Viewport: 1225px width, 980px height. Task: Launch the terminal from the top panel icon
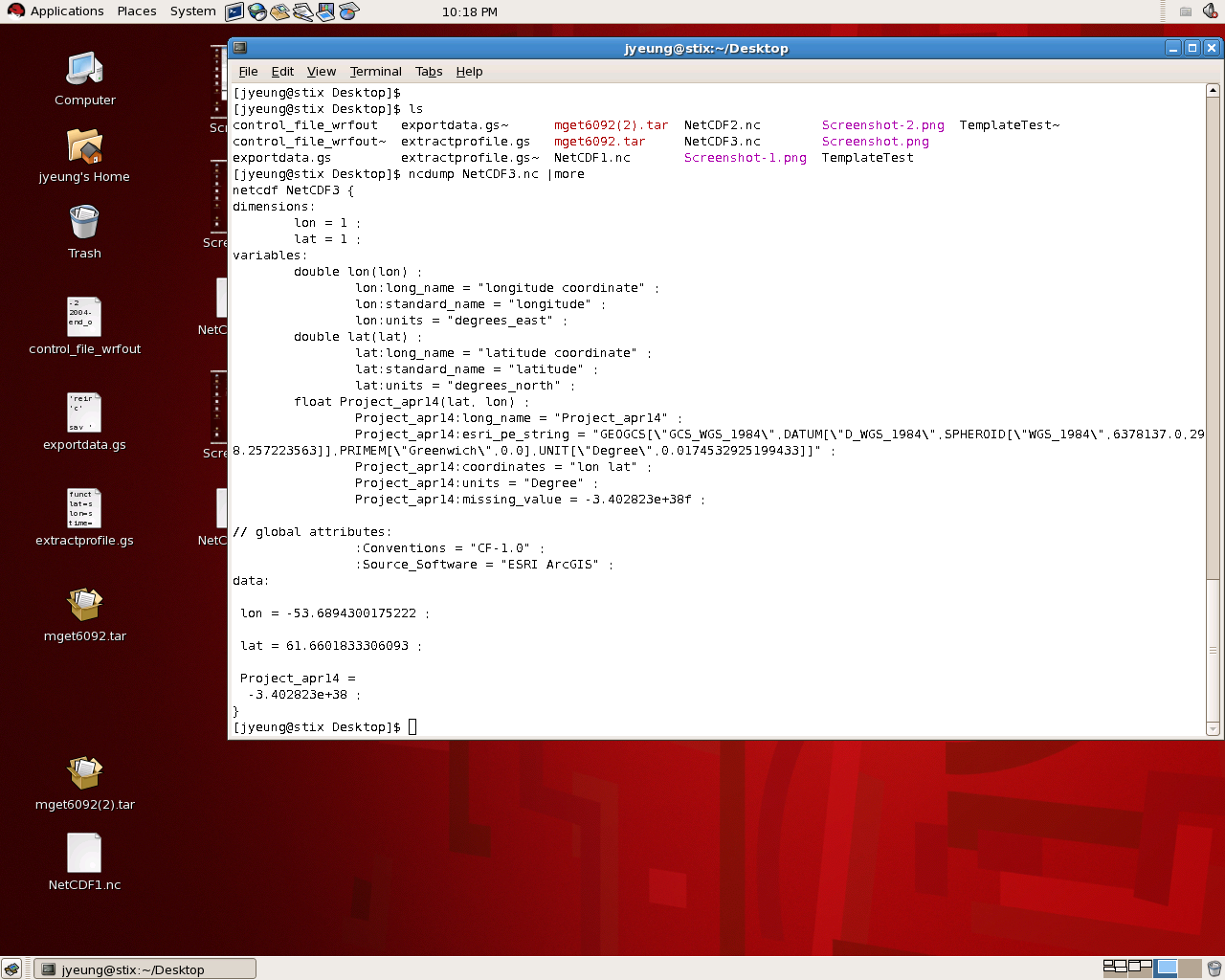pos(234,11)
